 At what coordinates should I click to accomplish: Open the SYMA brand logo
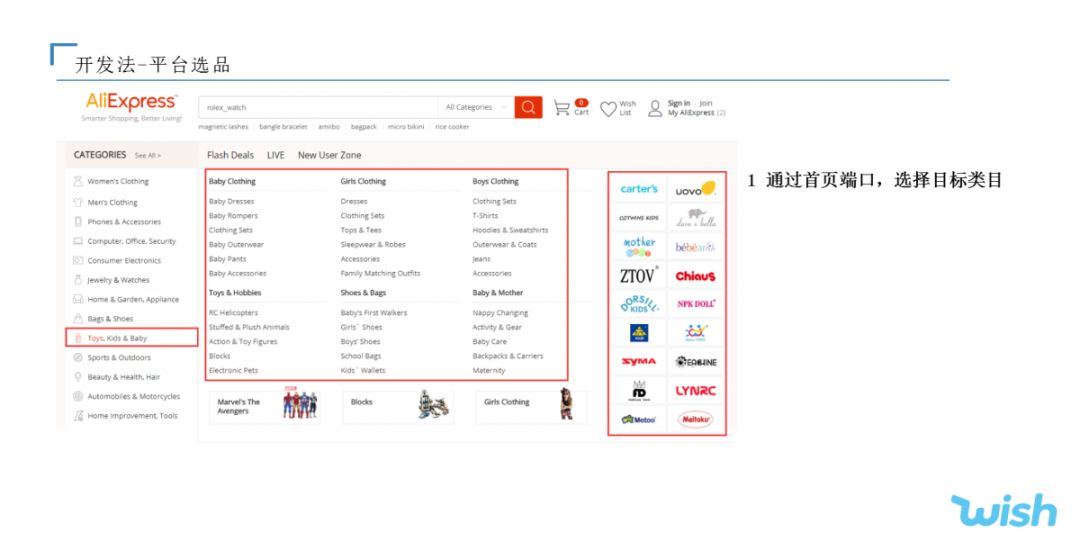click(638, 362)
